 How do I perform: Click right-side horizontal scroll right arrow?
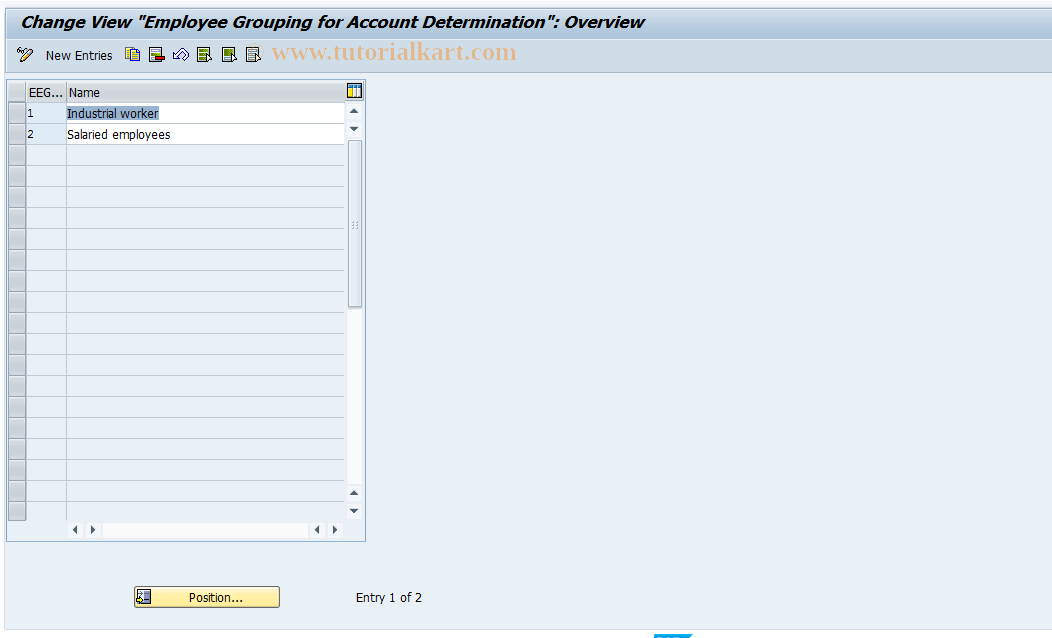coord(335,530)
